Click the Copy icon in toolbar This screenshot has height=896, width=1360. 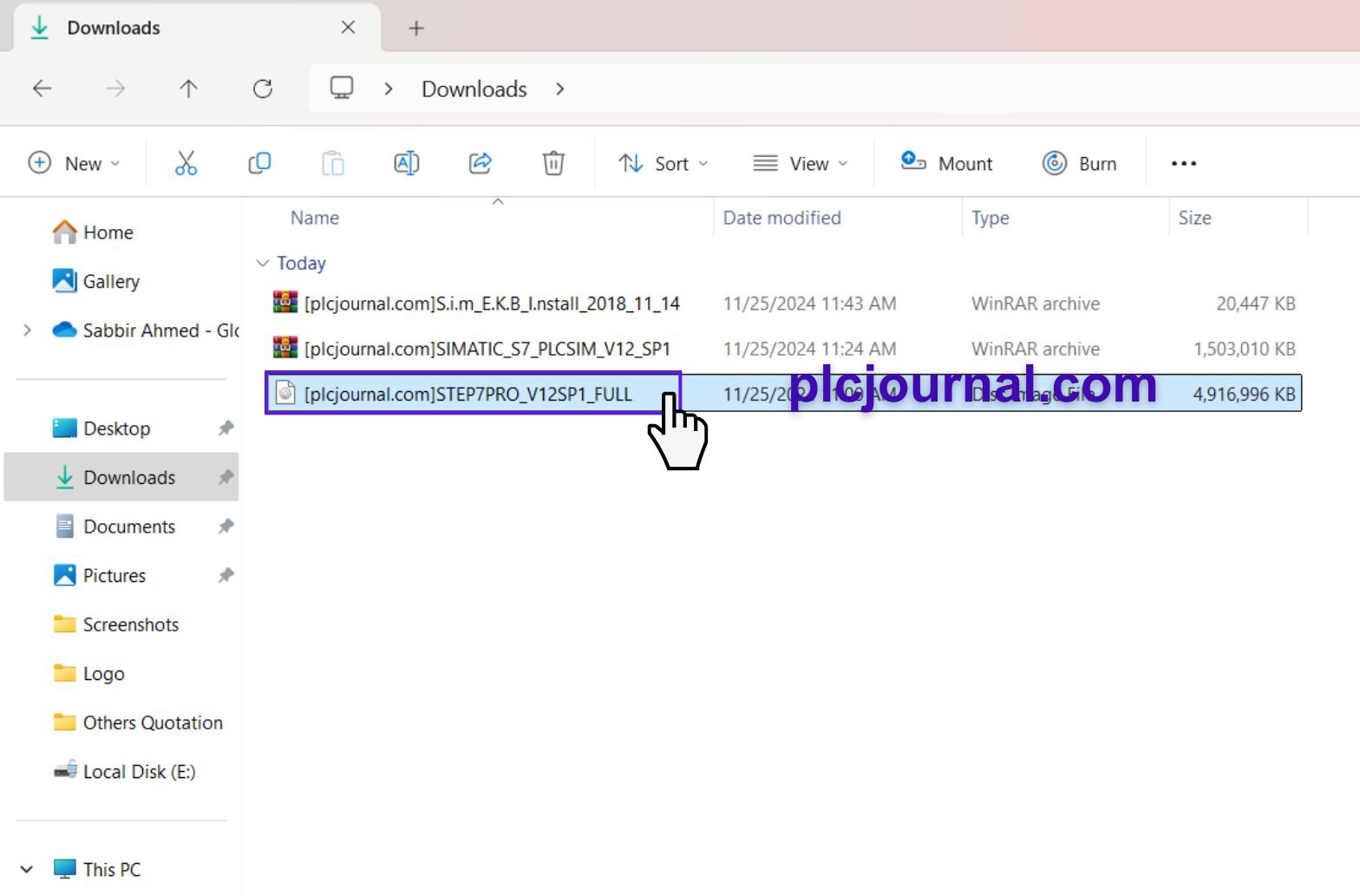(259, 163)
